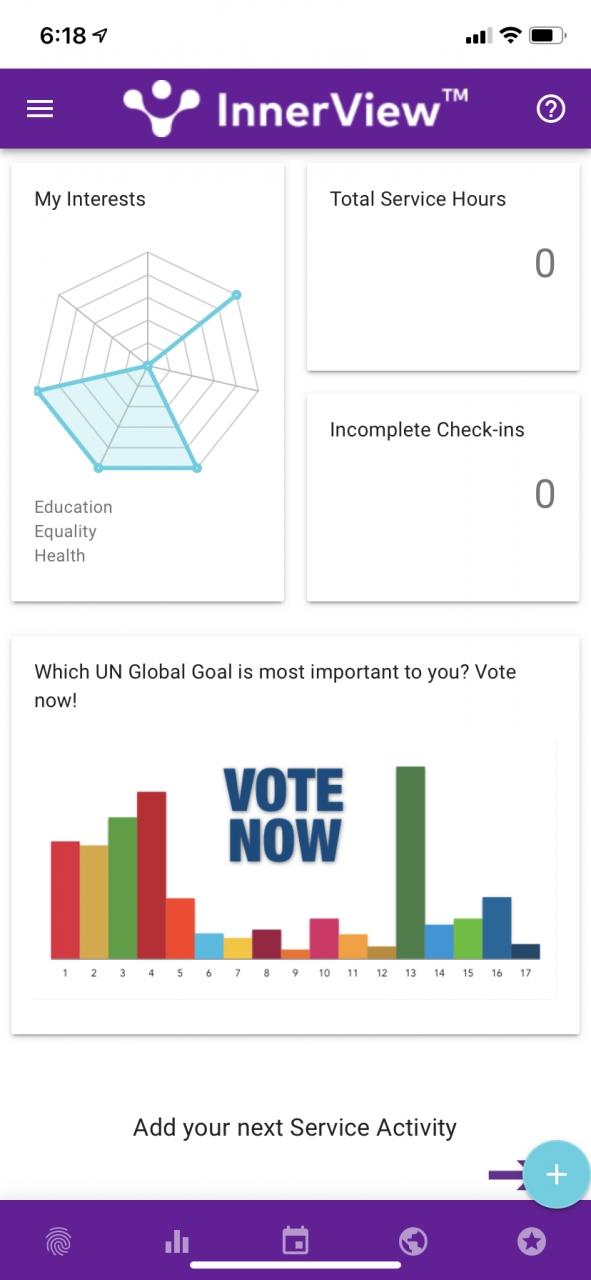Tap the Health interest label

[60, 555]
